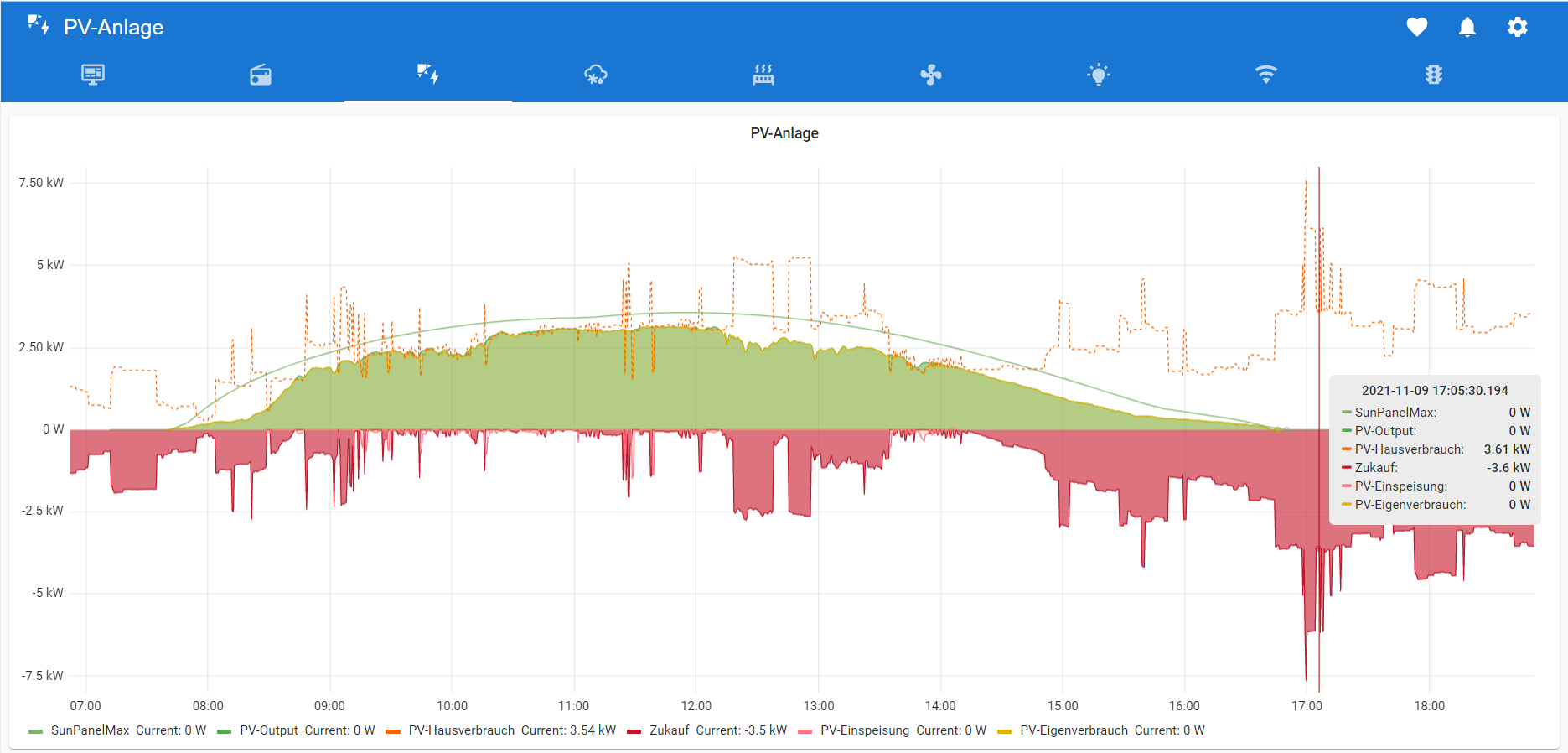
Task: Click the PV-Anlage header title text
Action: (x=113, y=27)
